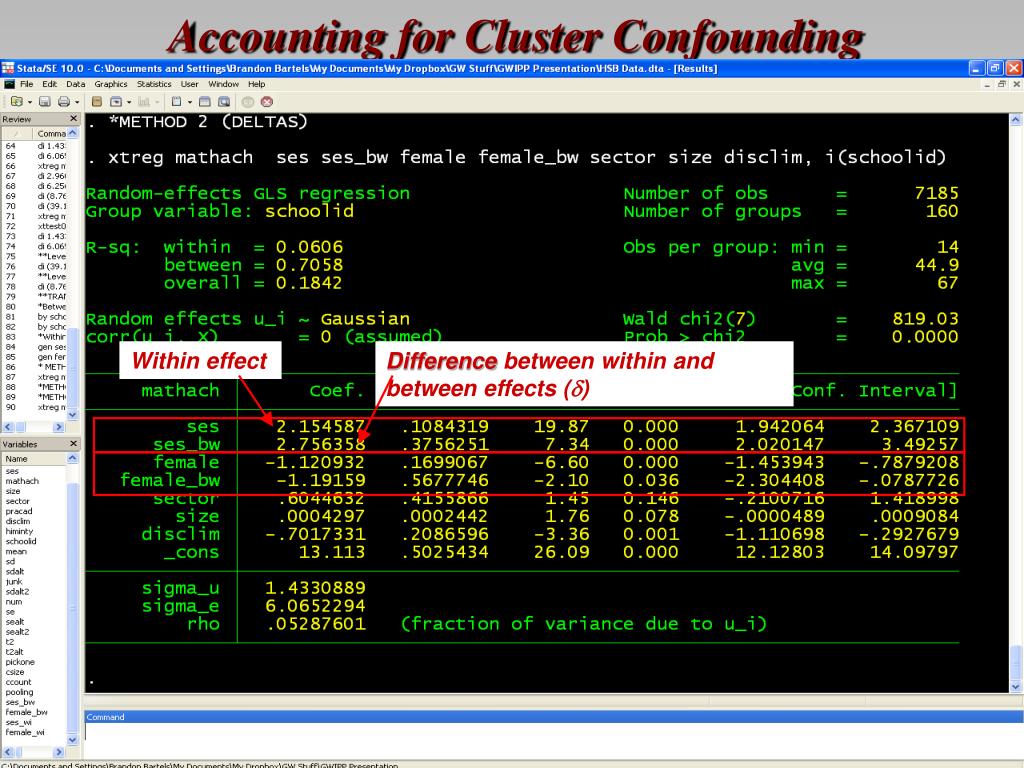Close the Review panel
Screen dimensions: 1024x768
point(73,119)
